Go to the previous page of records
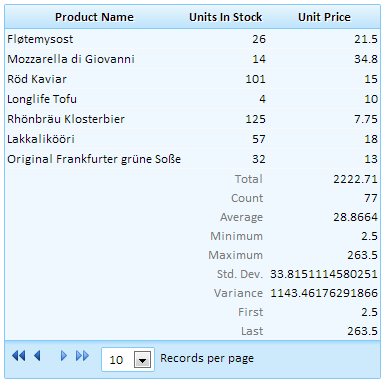Viewport: 386px width, 386px height. pos(37,356)
